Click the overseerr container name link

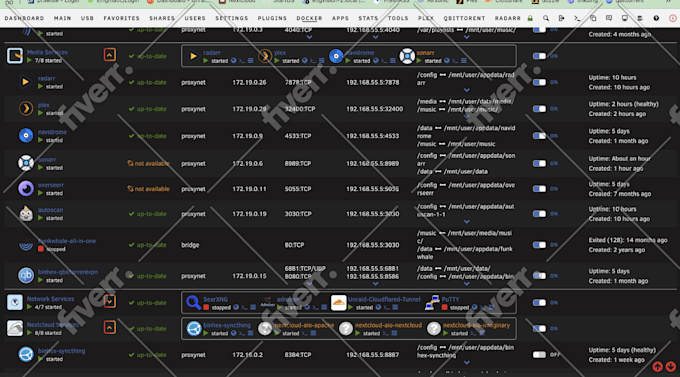click(51, 185)
